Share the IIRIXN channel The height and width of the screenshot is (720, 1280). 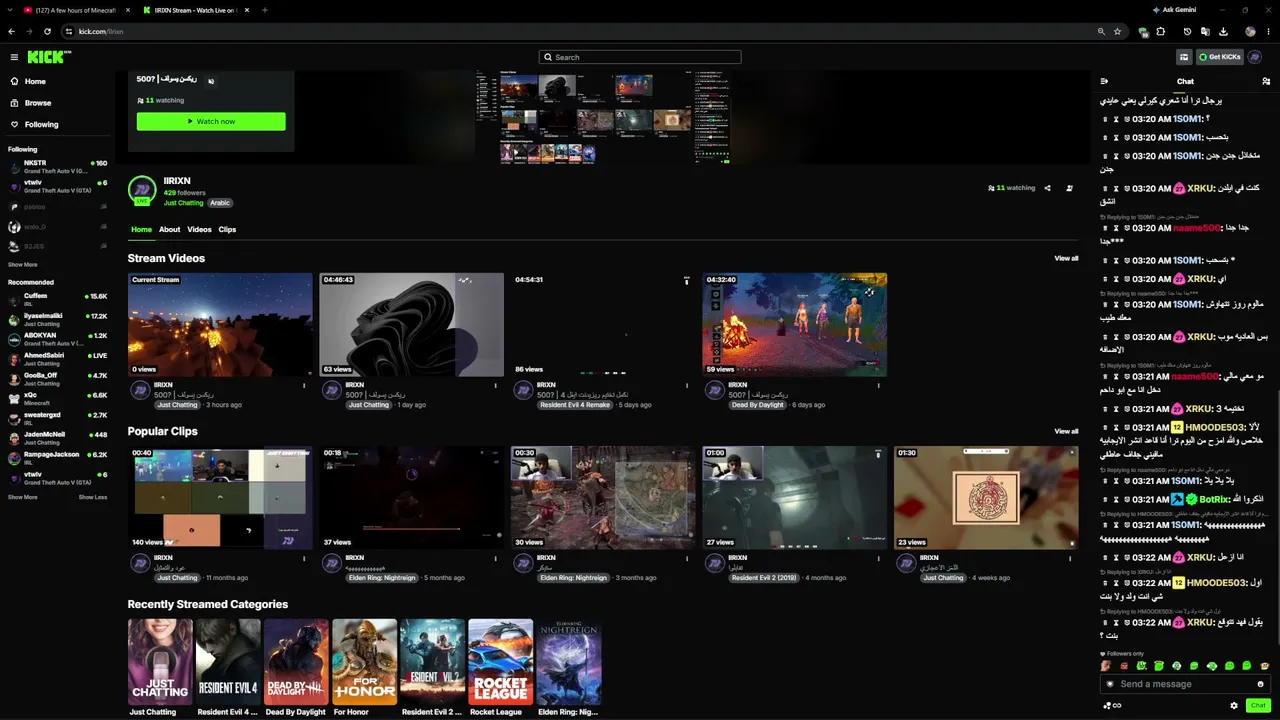point(1047,188)
